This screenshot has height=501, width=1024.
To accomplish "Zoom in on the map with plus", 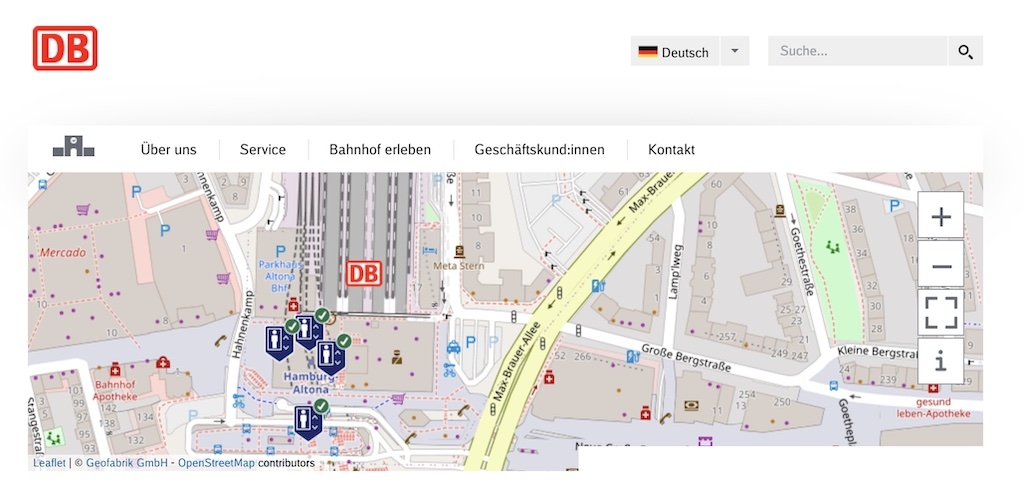I will click(940, 216).
